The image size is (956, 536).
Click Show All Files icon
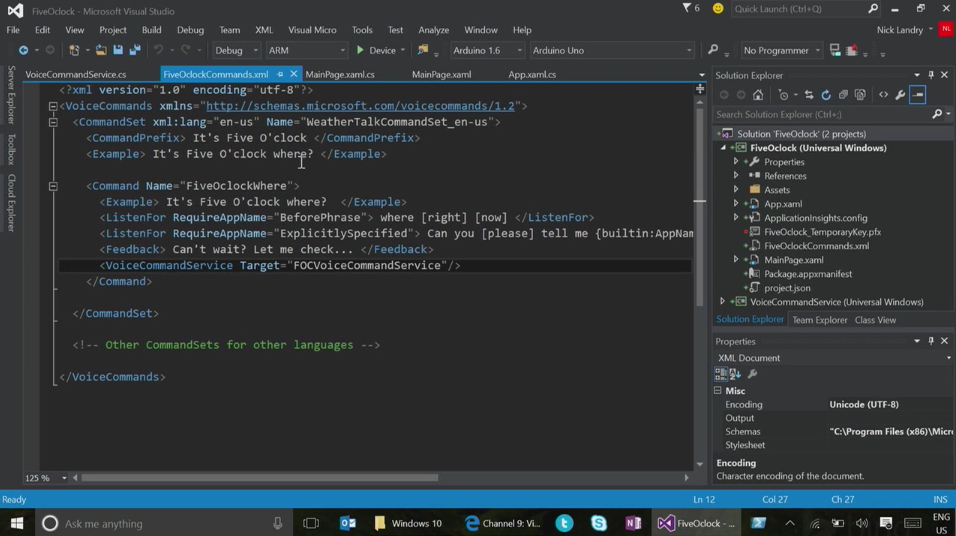click(x=860, y=95)
